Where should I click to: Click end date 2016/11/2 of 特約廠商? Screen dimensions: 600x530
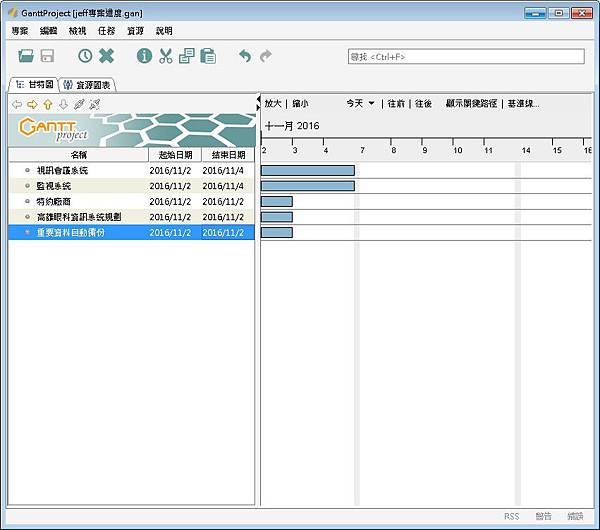click(x=223, y=201)
